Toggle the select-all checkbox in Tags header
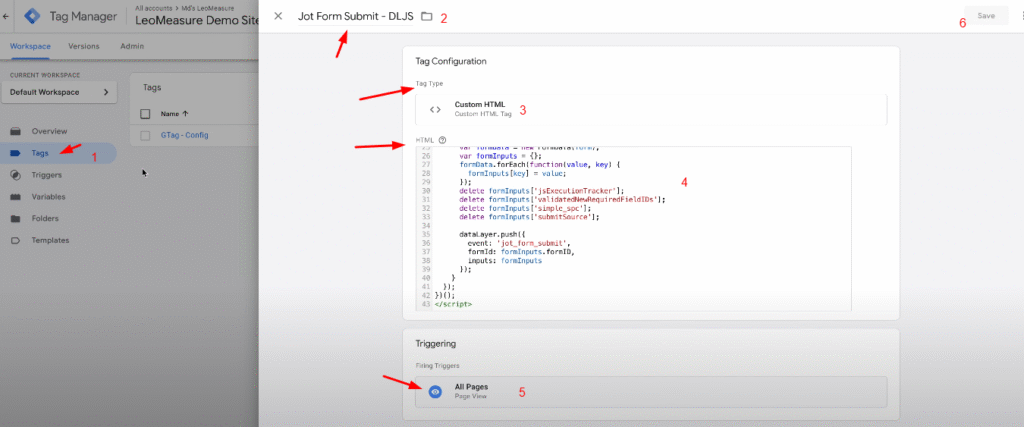Image resolution: width=1024 pixels, height=427 pixels. 146,114
